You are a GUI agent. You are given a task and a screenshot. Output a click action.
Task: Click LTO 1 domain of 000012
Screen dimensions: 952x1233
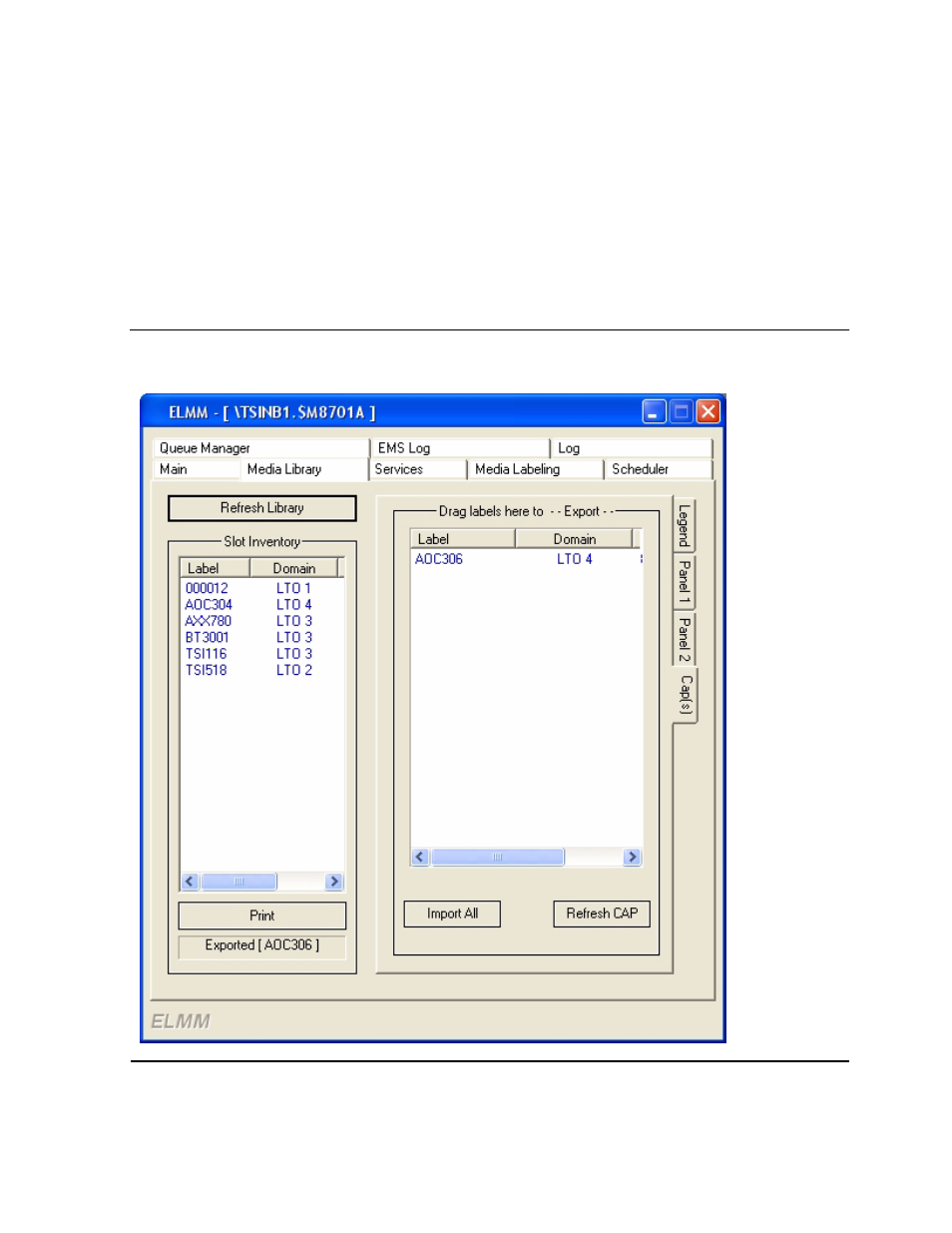[x=293, y=589]
